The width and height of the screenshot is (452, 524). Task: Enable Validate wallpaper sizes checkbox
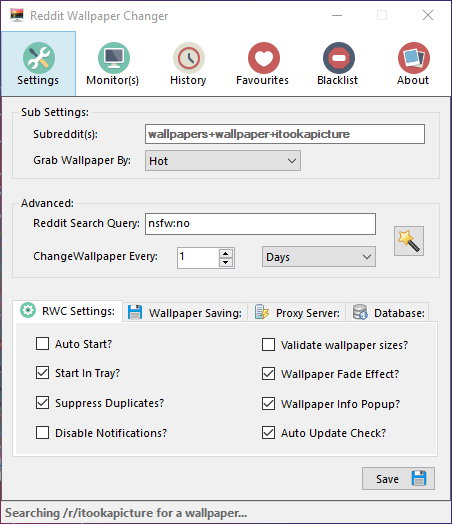point(269,345)
